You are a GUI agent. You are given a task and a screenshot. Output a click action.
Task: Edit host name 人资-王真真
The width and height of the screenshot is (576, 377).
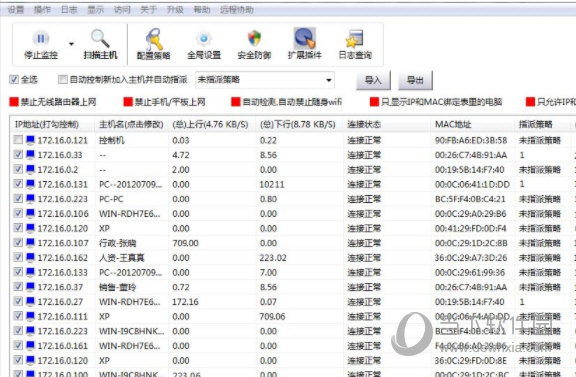[x=122, y=258]
